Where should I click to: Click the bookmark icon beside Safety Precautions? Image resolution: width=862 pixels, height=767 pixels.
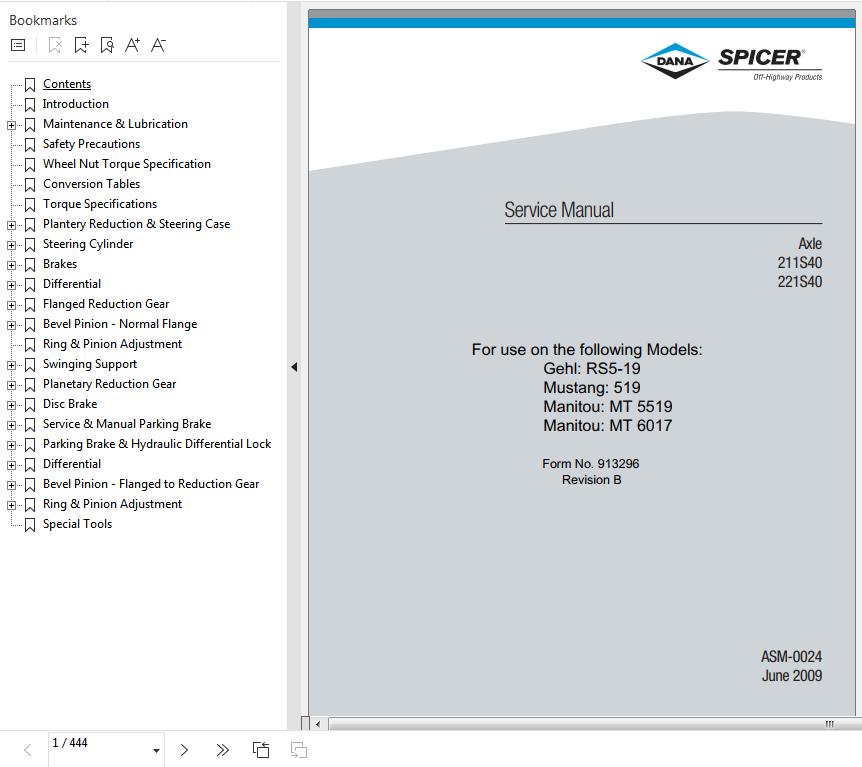(30, 145)
